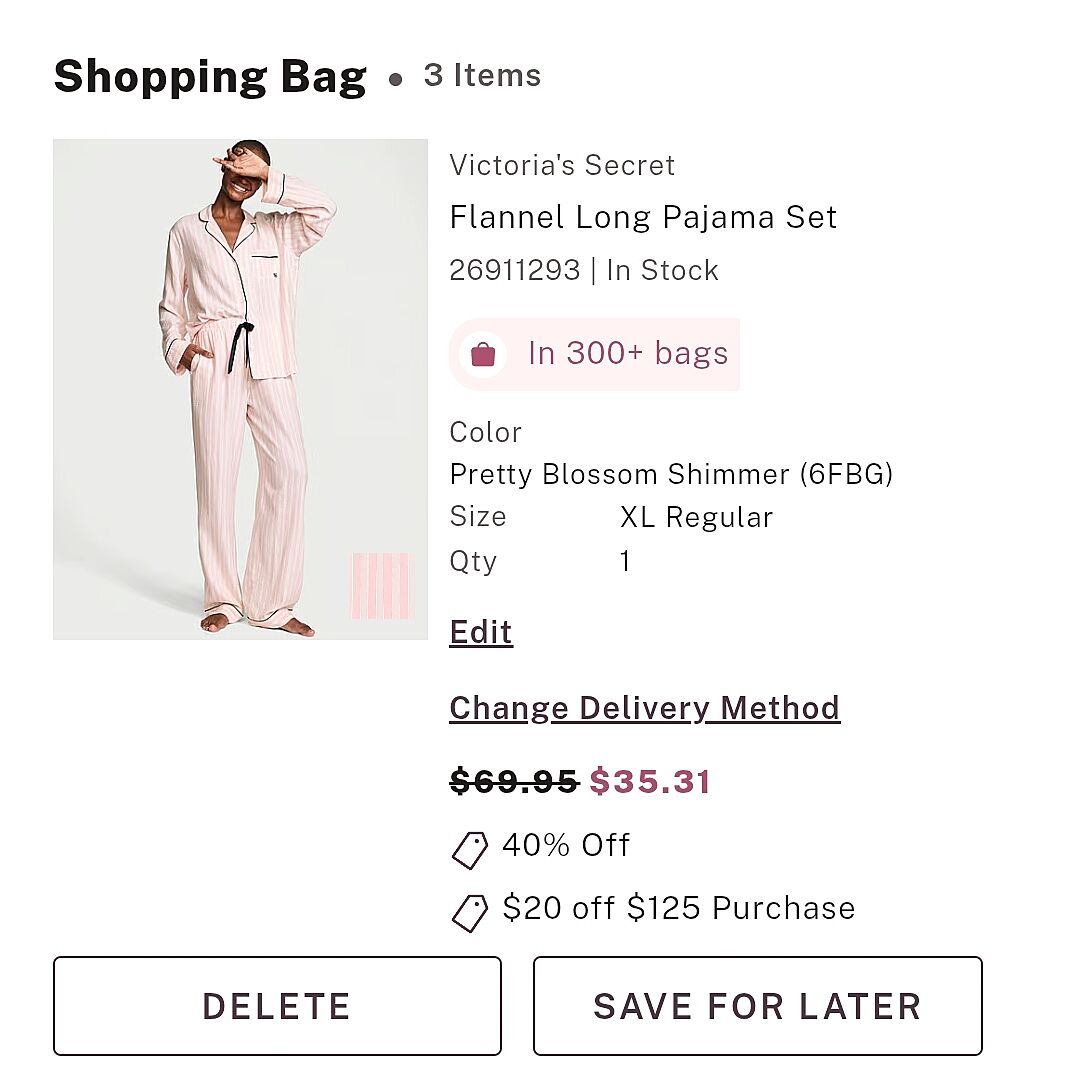Click the XL Regular size value
The image size is (1066, 1087).
(696, 517)
